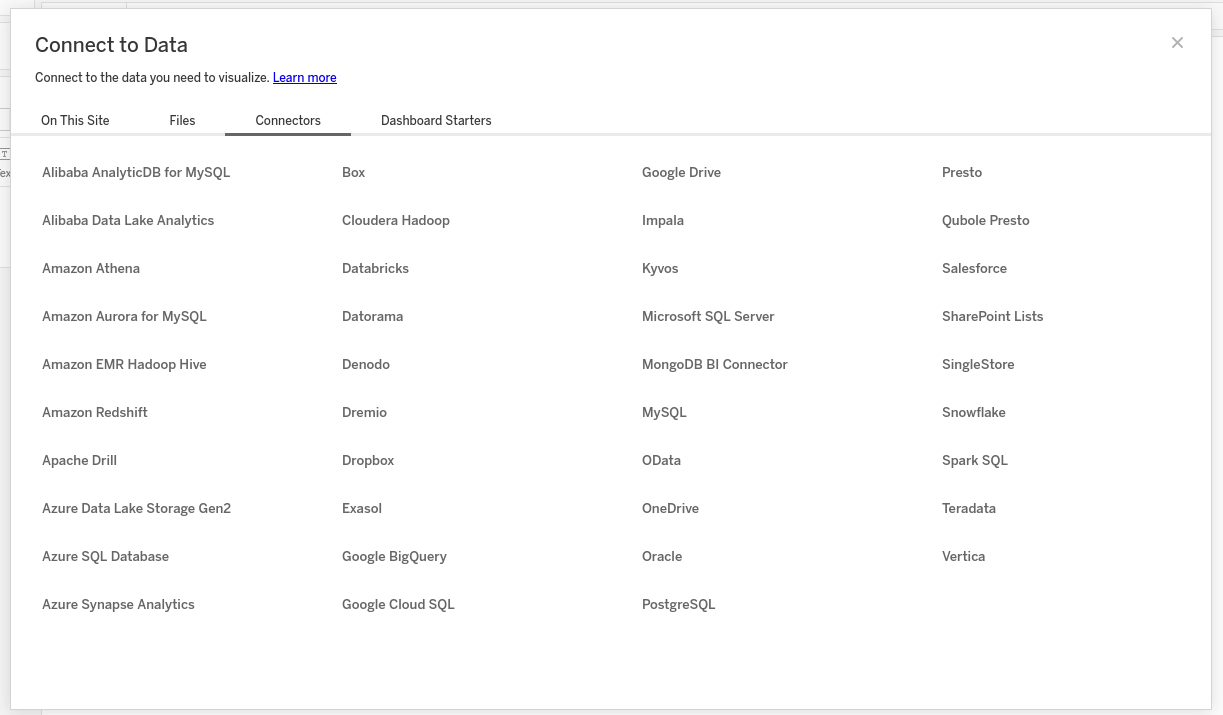
Task: Choose the Qubole Presto connector
Action: pyautogui.click(x=985, y=220)
